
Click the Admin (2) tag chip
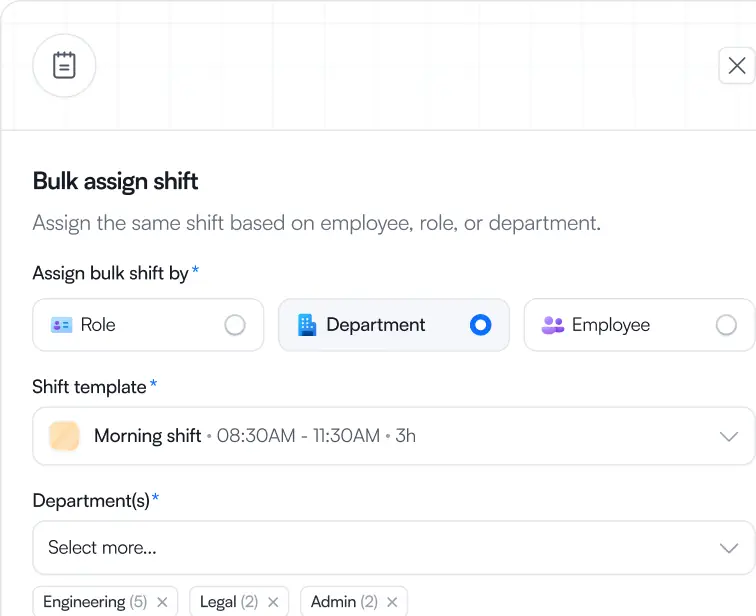pyautogui.click(x=354, y=602)
